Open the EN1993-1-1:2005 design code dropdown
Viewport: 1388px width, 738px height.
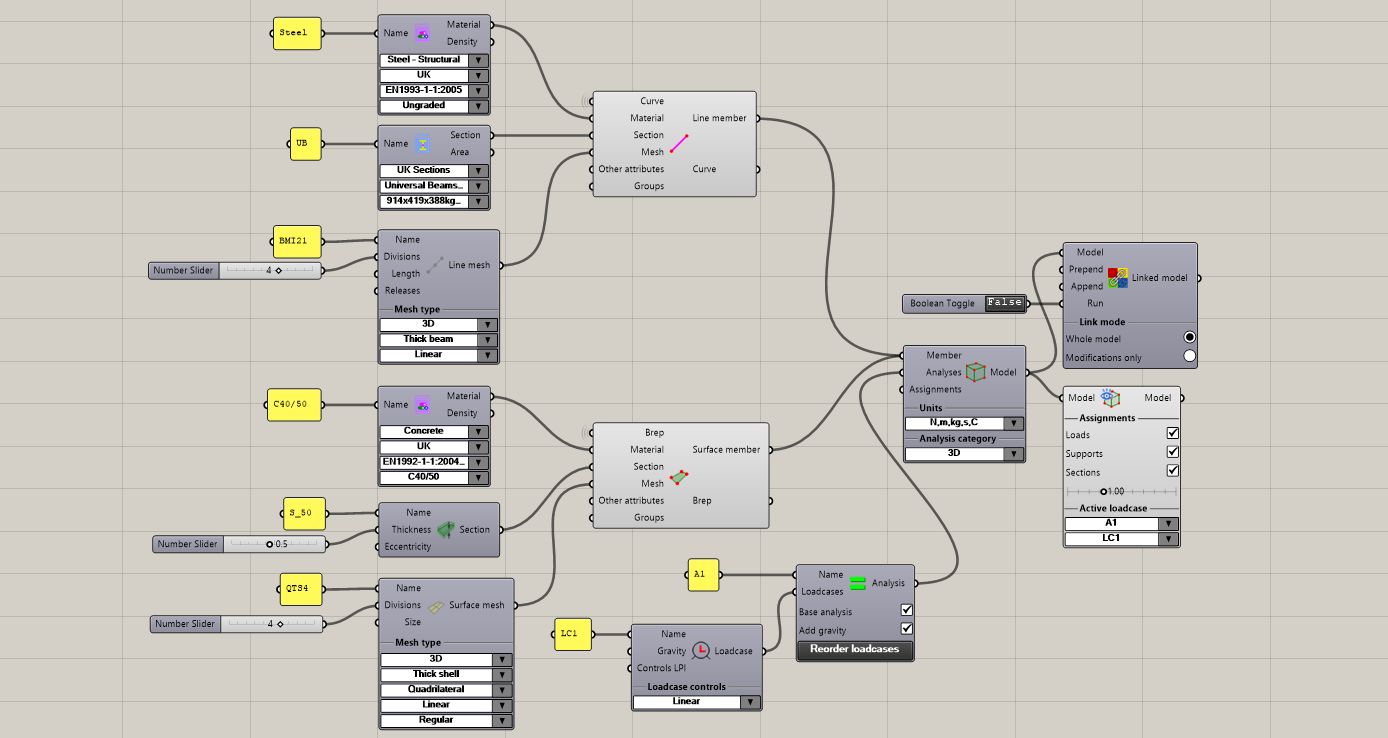(434, 90)
